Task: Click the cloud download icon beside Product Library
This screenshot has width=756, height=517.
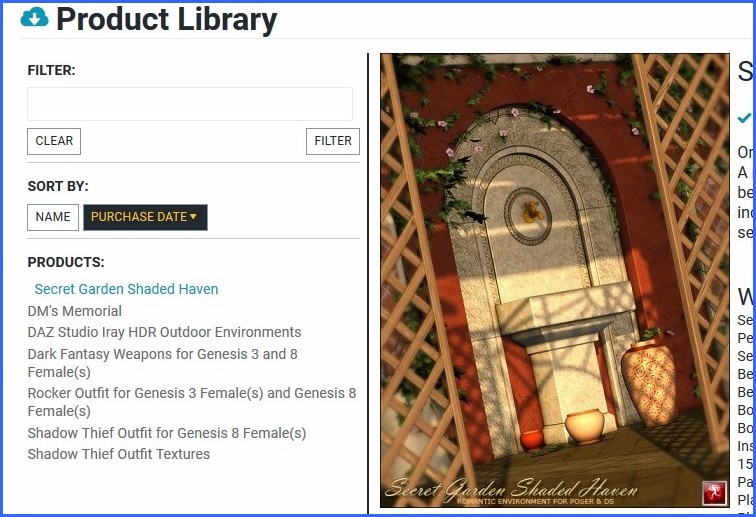Action: (x=34, y=18)
